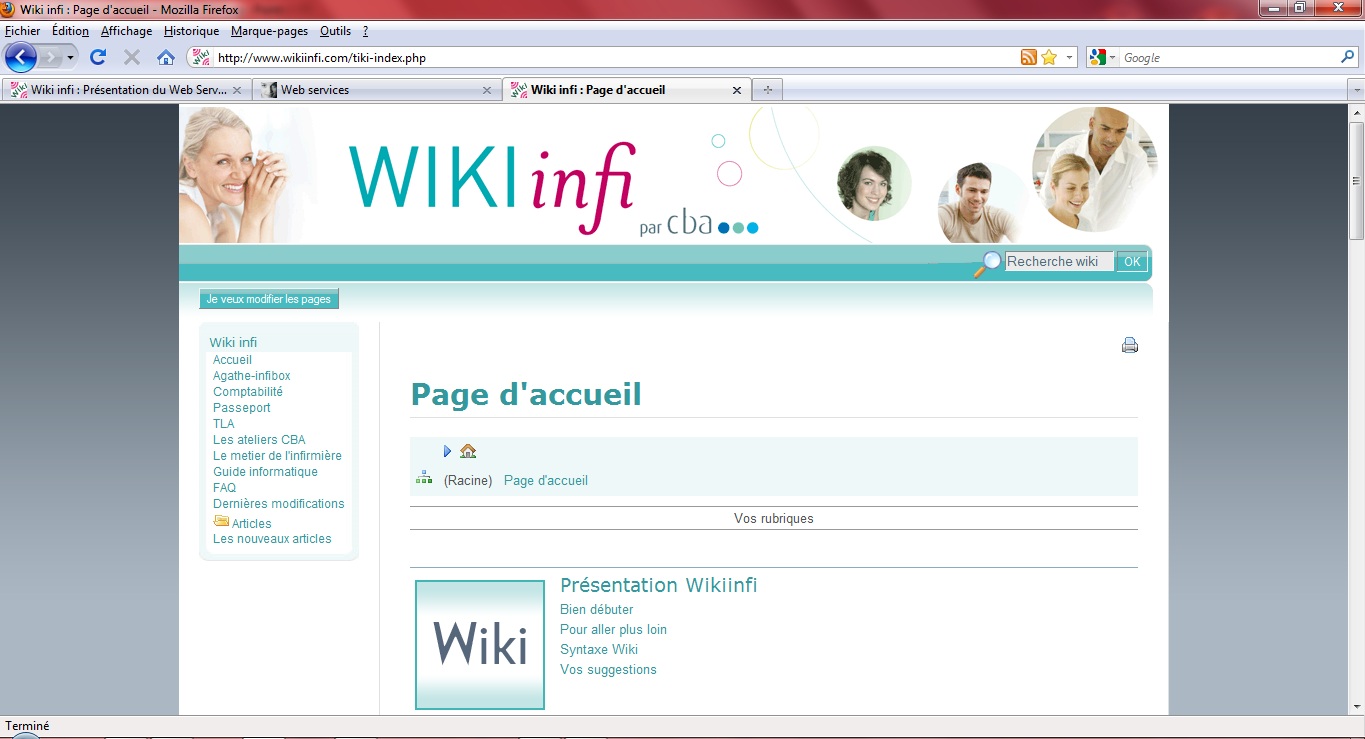Screen dimensions: 1365x739
Task: Open the Guide informatique link
Action: tap(265, 472)
